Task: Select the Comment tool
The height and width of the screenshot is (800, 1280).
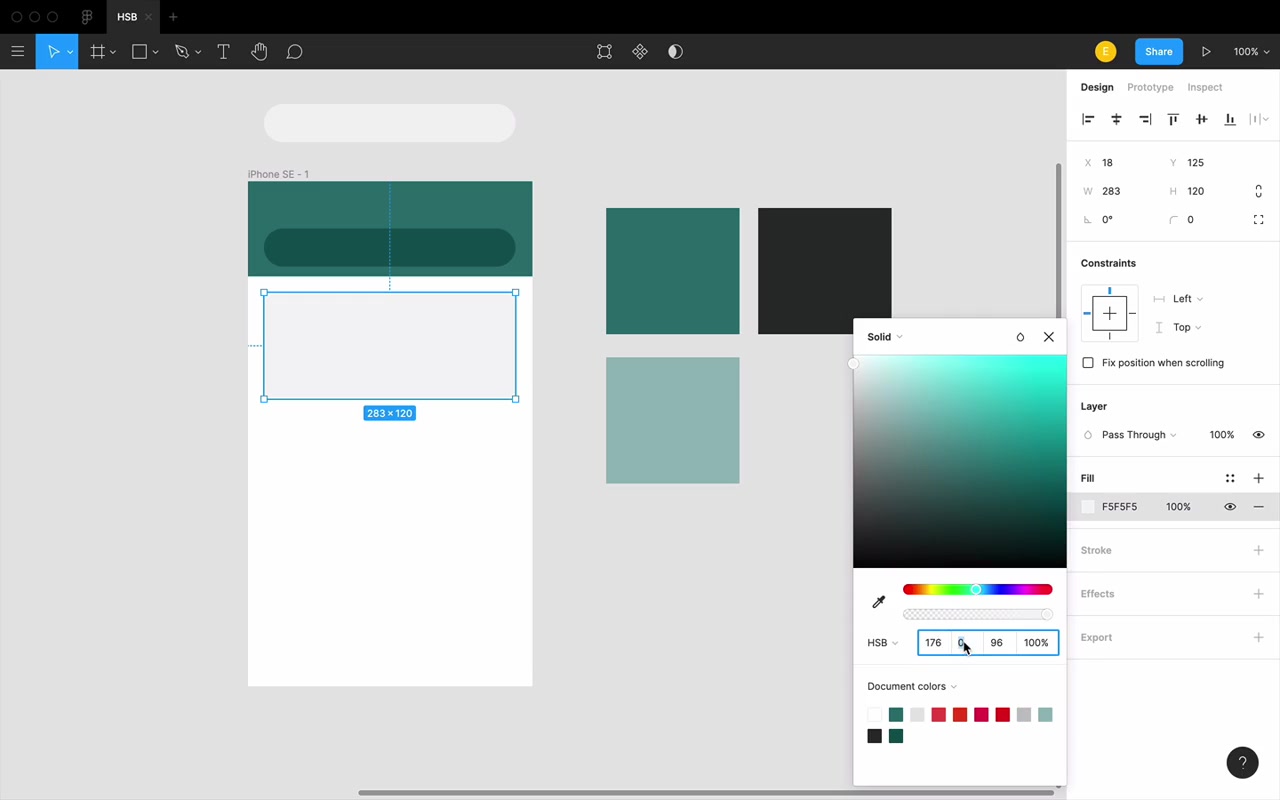Action: [294, 52]
